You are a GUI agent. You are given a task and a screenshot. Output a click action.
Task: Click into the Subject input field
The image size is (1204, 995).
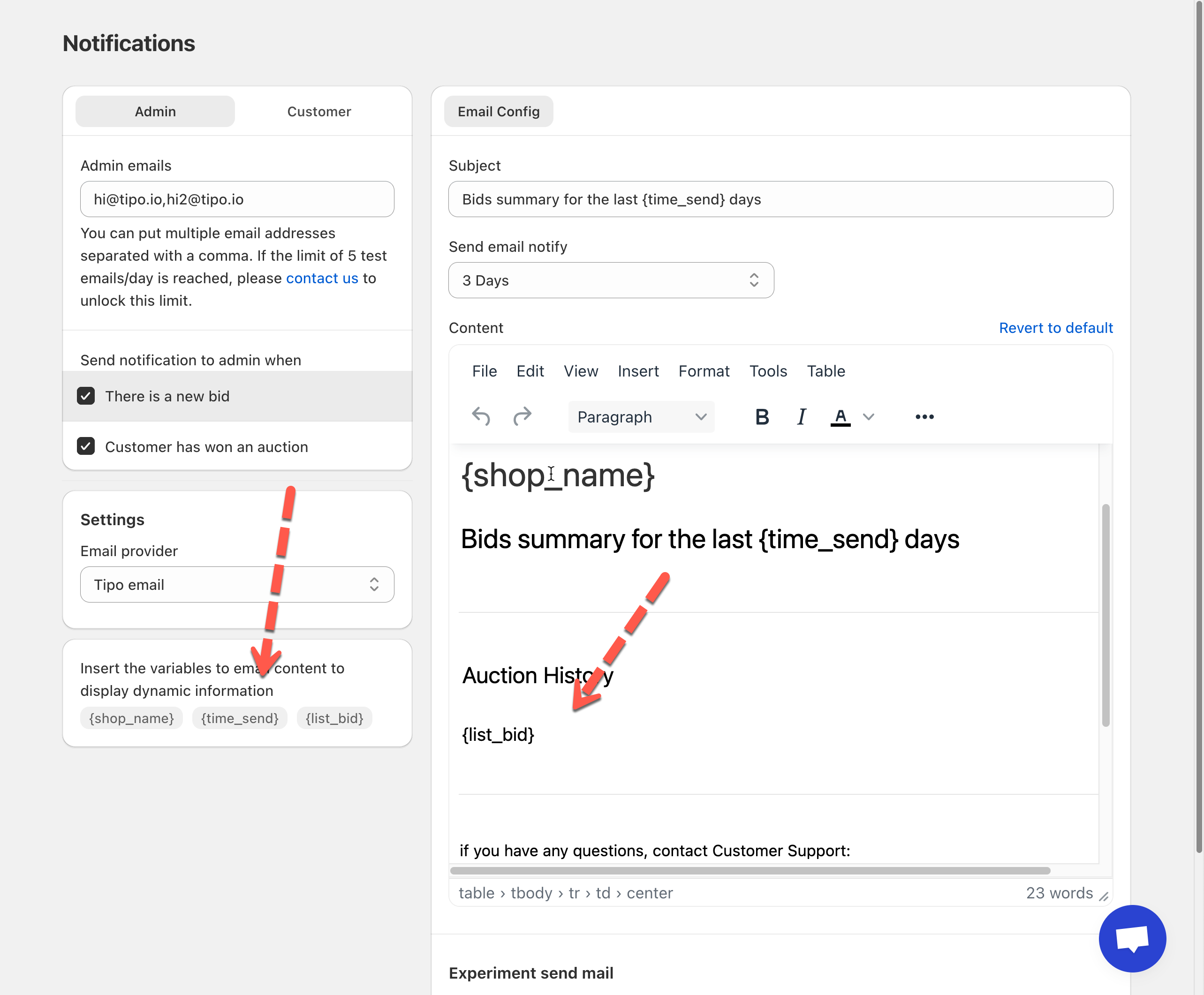tap(780, 199)
